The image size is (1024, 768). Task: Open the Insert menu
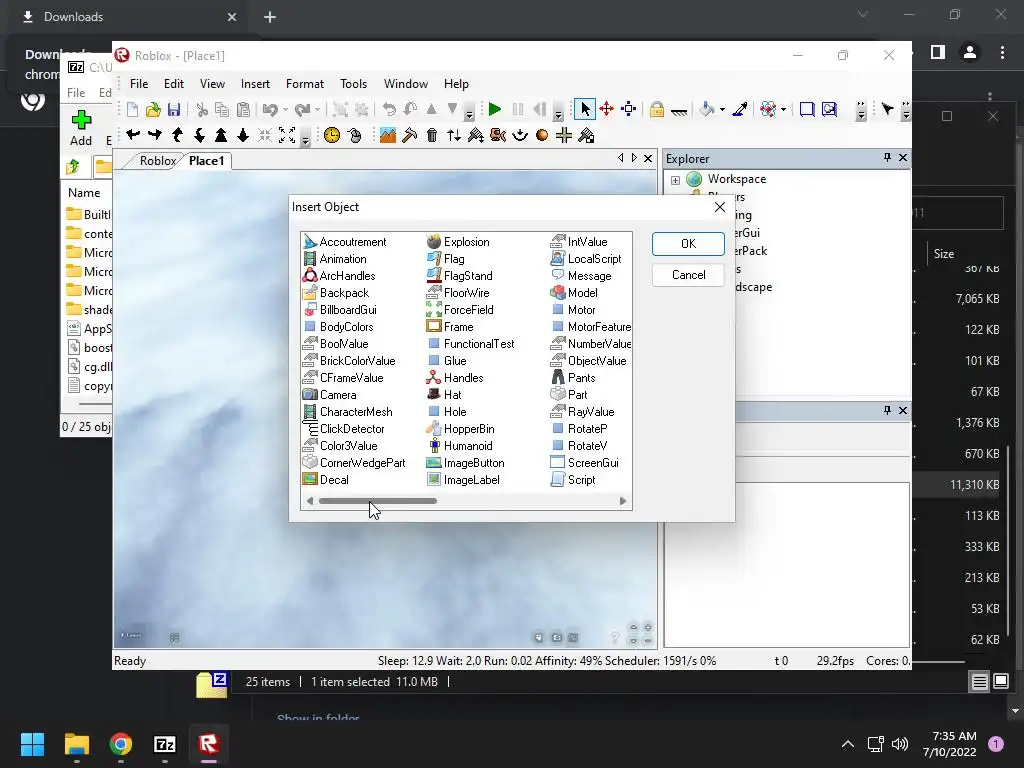point(255,84)
